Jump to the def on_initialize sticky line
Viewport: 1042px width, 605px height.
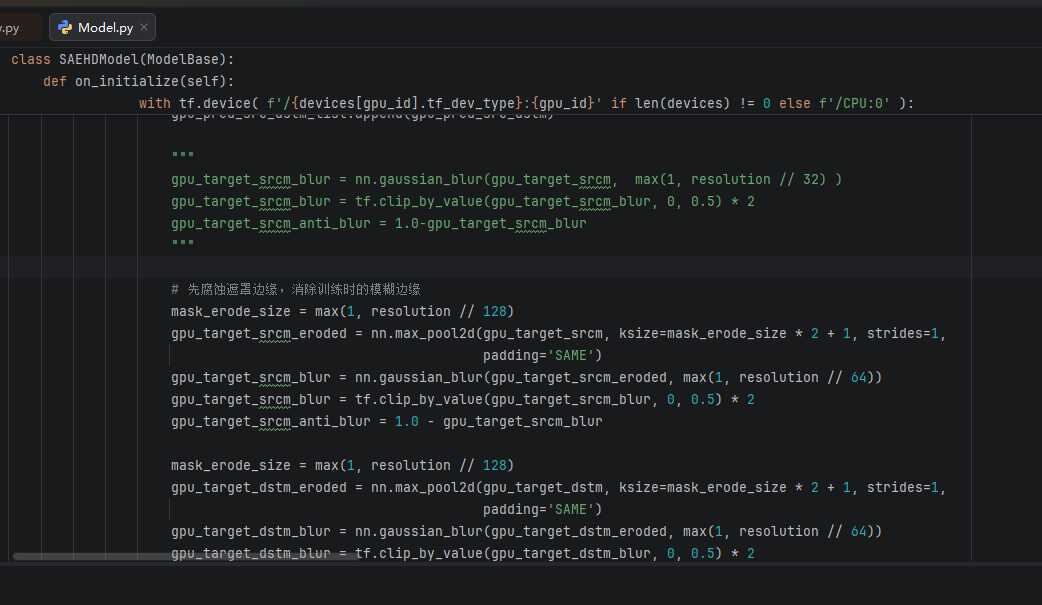pos(138,81)
